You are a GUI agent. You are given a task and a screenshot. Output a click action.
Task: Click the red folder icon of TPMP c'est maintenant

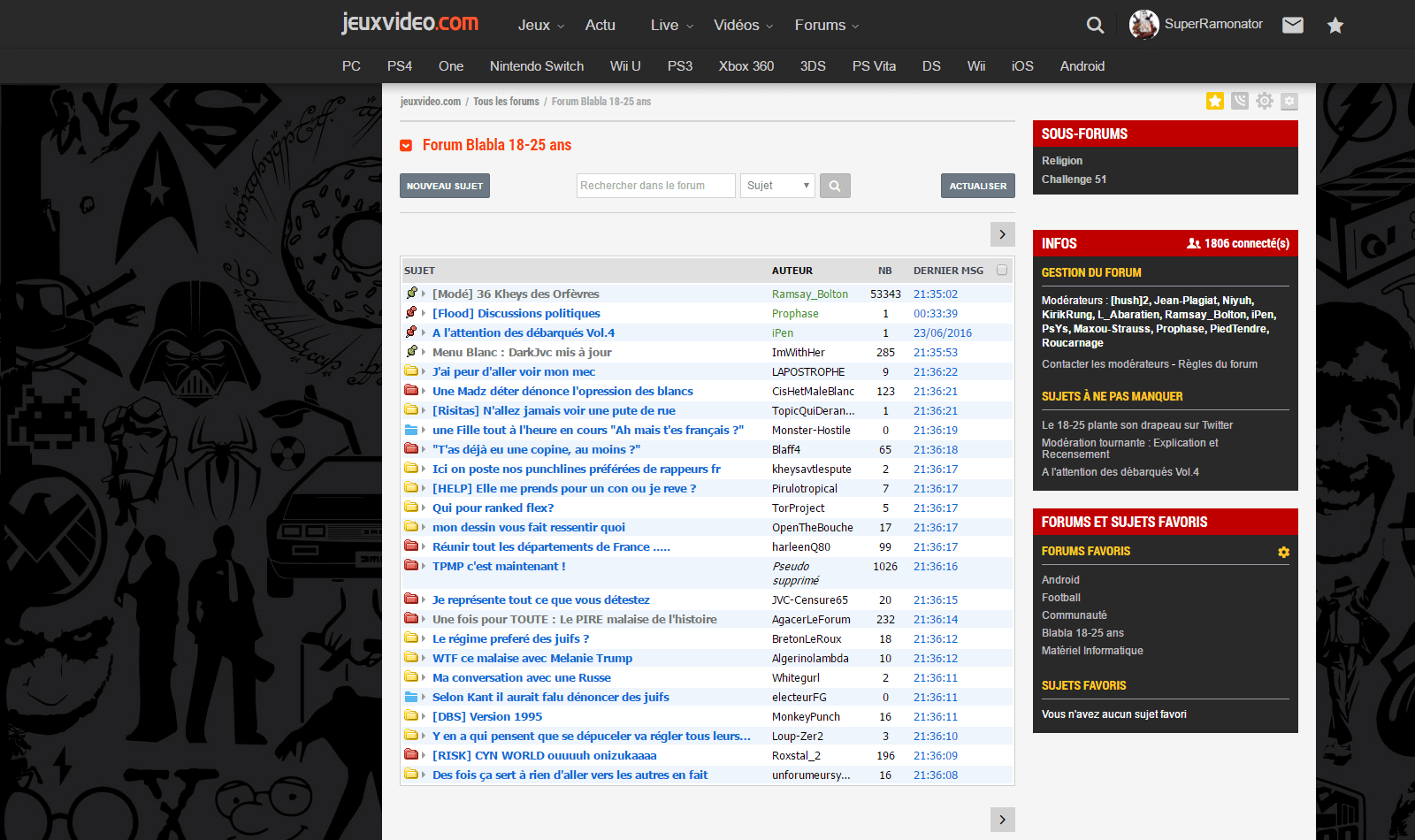click(x=411, y=566)
